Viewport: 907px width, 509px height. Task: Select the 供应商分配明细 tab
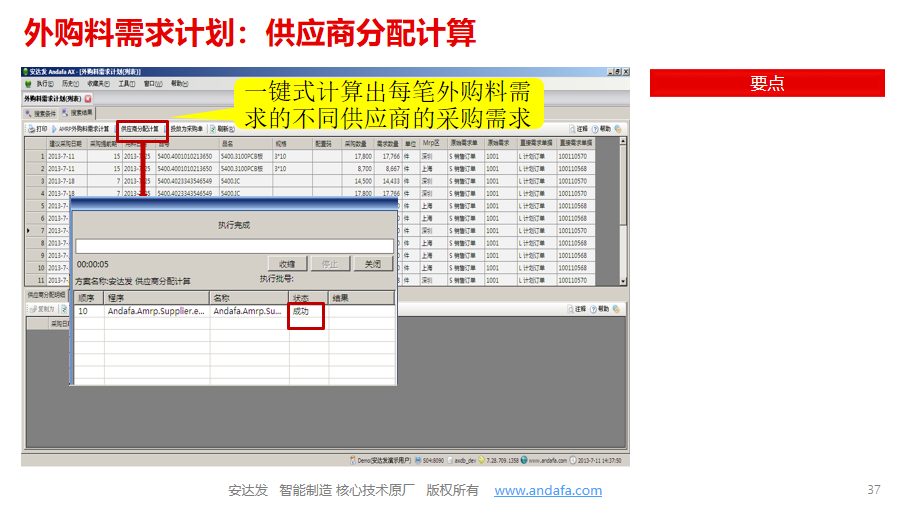(x=45, y=295)
